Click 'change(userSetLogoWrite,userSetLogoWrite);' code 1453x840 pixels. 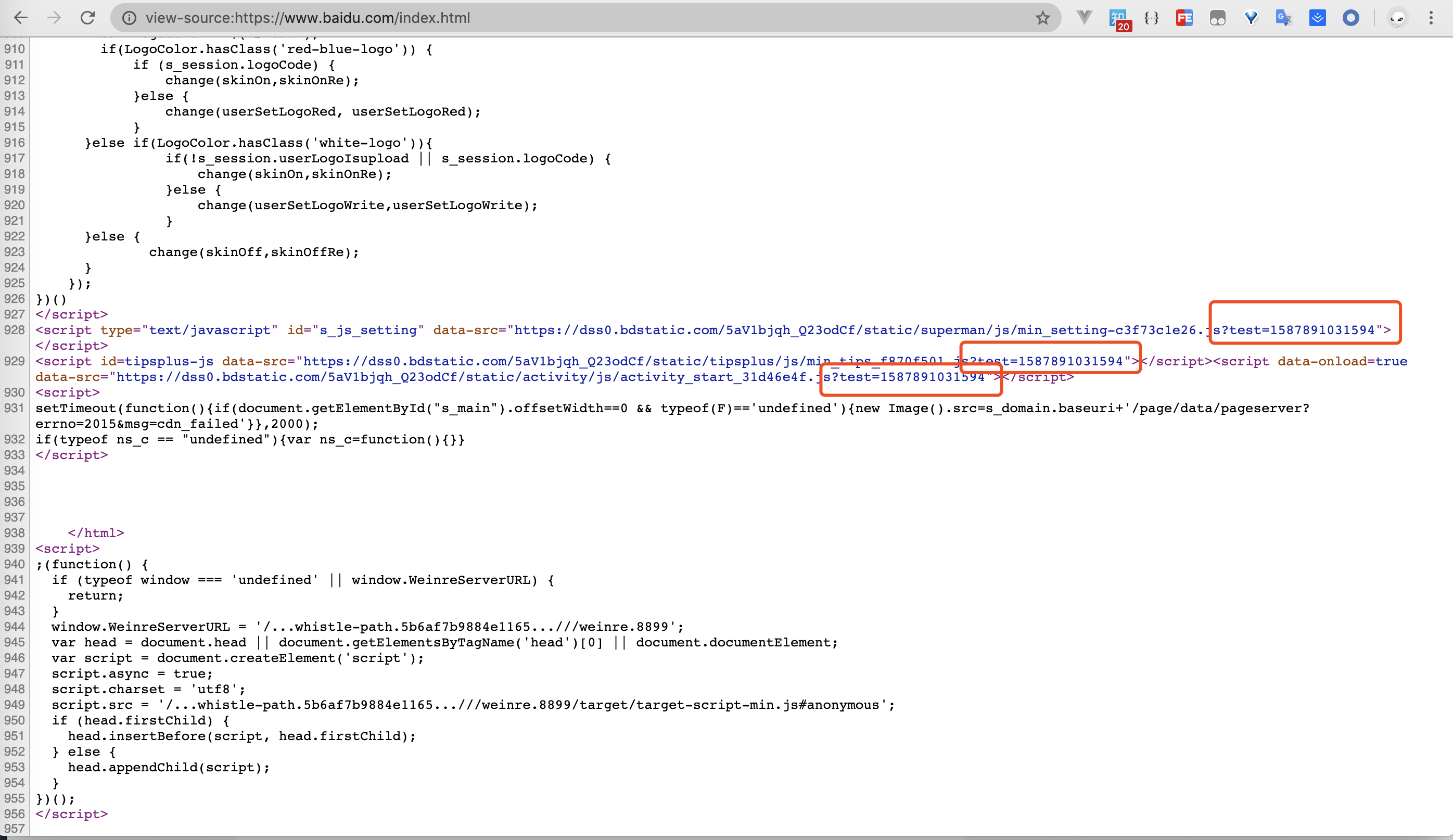click(x=367, y=205)
